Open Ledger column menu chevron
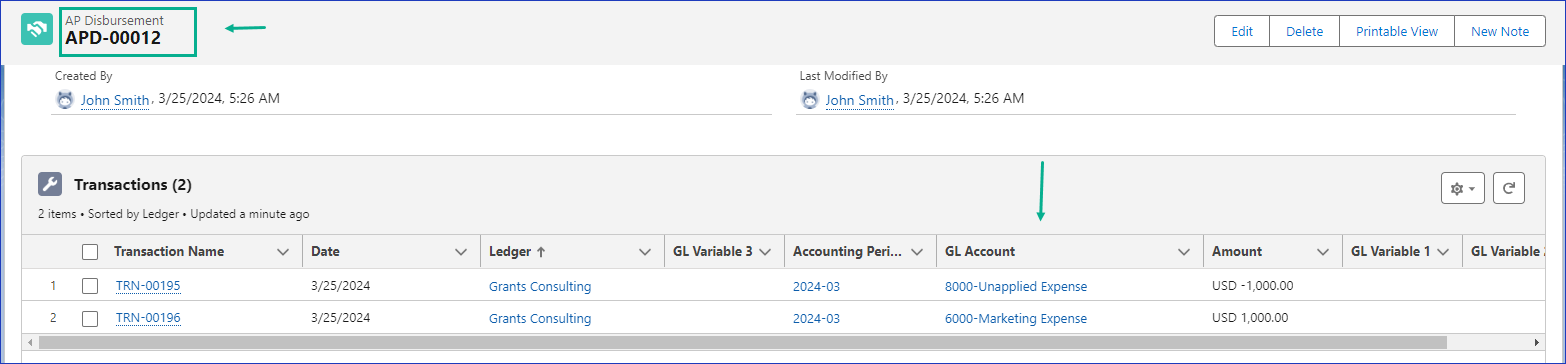This screenshot has width=1566, height=364. [x=644, y=252]
